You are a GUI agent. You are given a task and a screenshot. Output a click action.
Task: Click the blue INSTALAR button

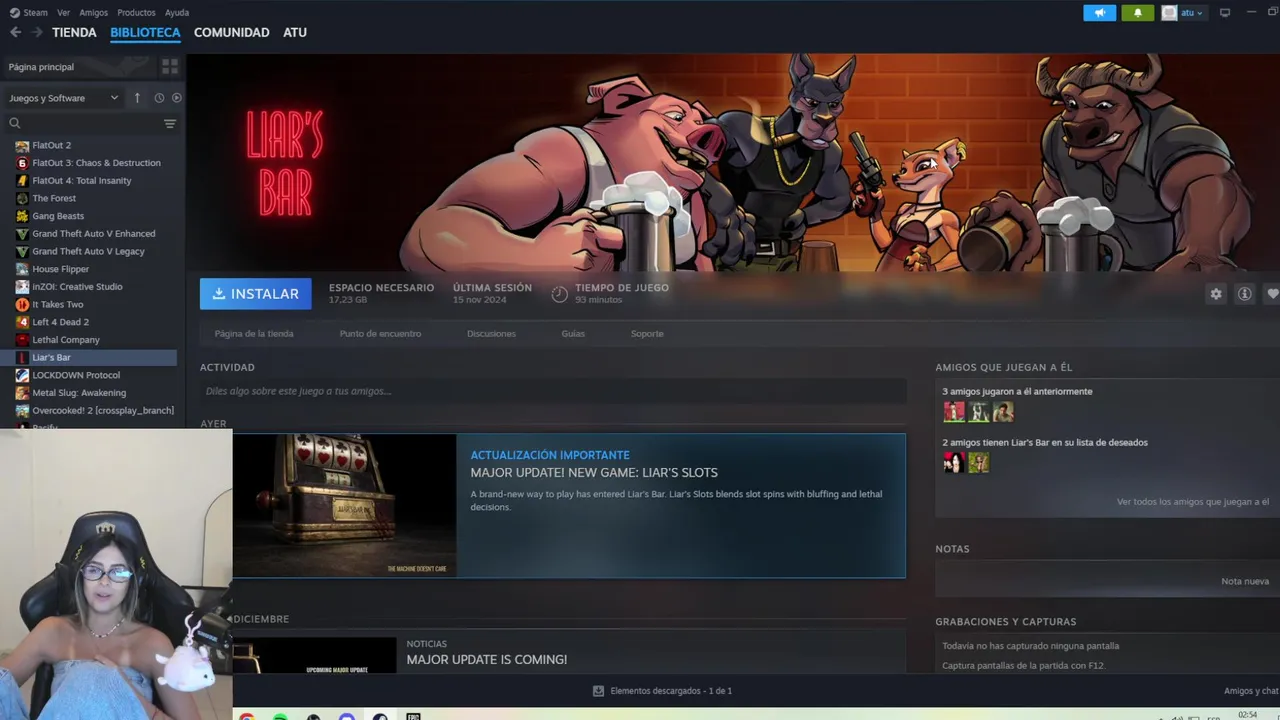click(x=255, y=294)
